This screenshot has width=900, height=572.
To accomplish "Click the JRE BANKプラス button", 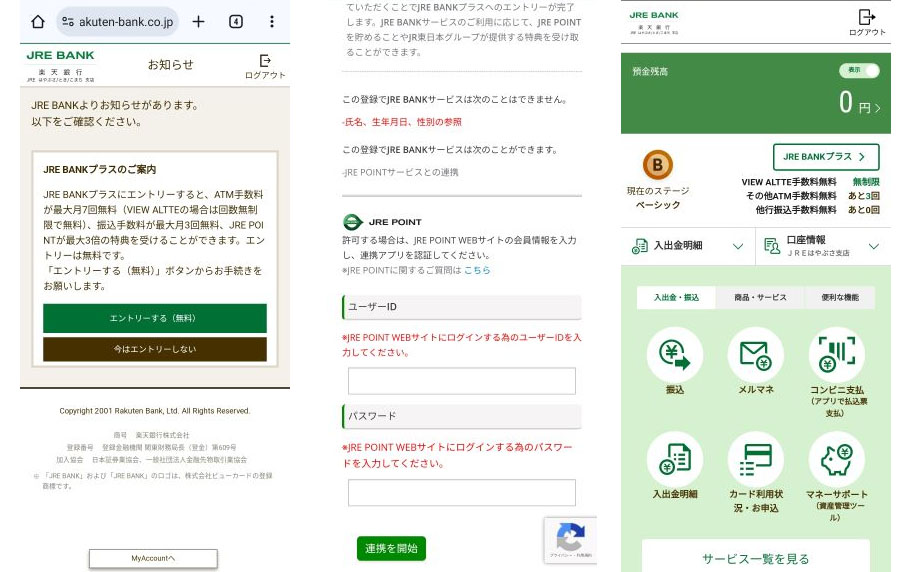I will (826, 157).
